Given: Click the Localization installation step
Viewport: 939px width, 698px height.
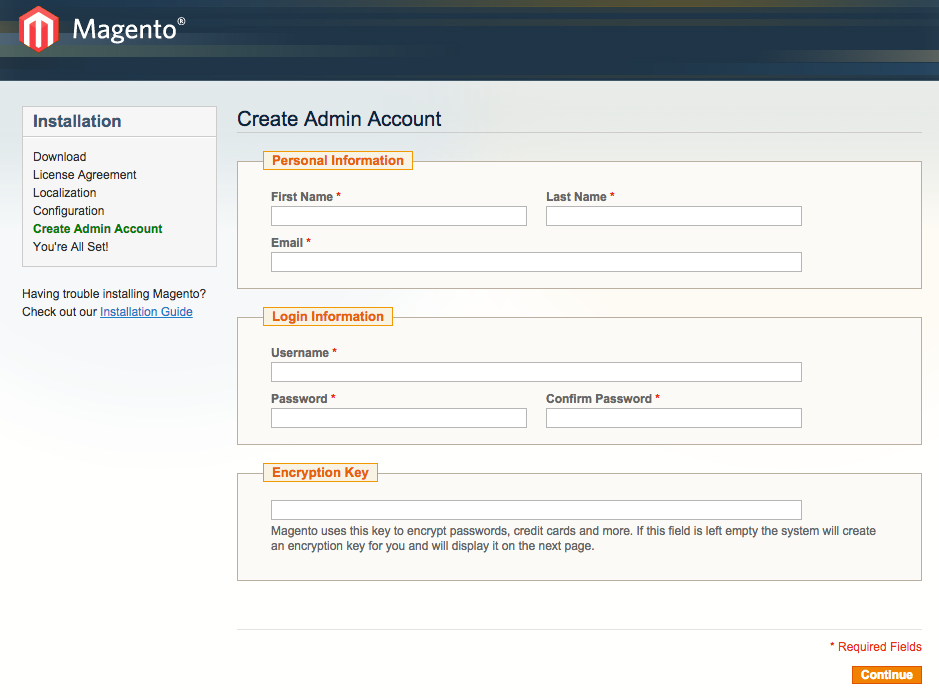Looking at the screenshot, I should pyautogui.click(x=64, y=193).
